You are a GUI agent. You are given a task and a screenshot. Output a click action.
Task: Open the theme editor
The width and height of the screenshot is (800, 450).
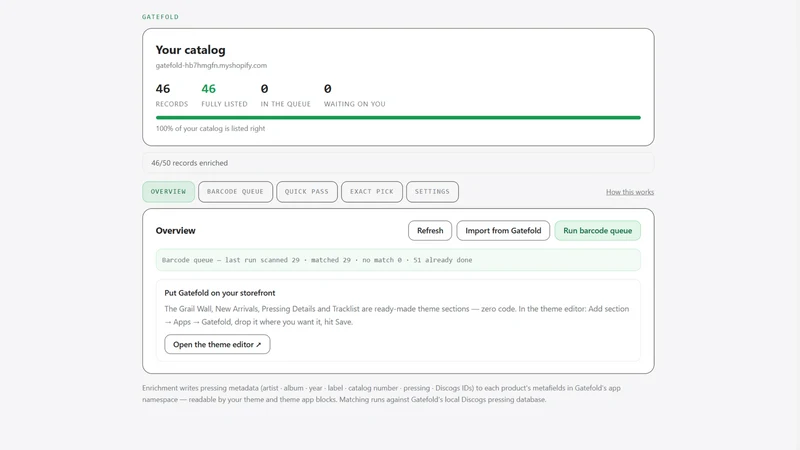pyautogui.click(x=217, y=344)
